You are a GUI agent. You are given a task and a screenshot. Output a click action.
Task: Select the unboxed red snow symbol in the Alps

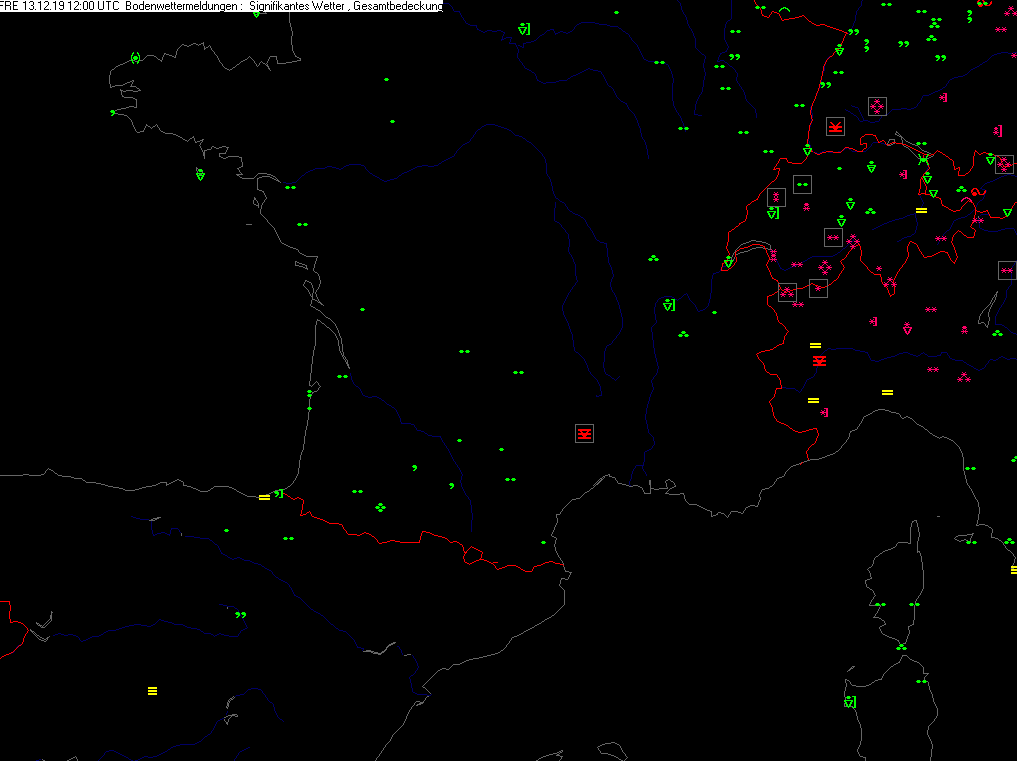[x=819, y=360]
